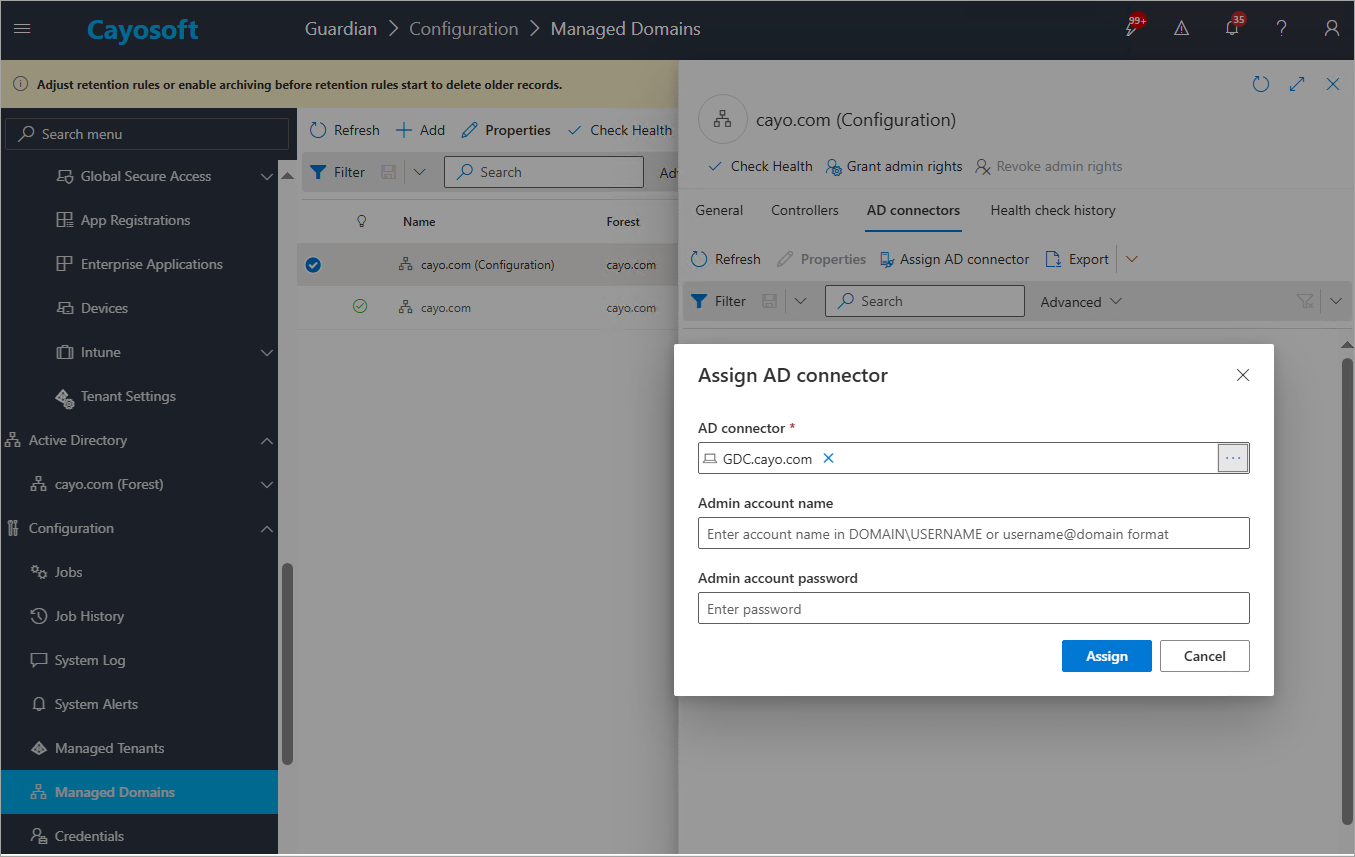Image resolution: width=1355 pixels, height=857 pixels.
Task: Collapse the Active Directory section
Action: pos(267,441)
